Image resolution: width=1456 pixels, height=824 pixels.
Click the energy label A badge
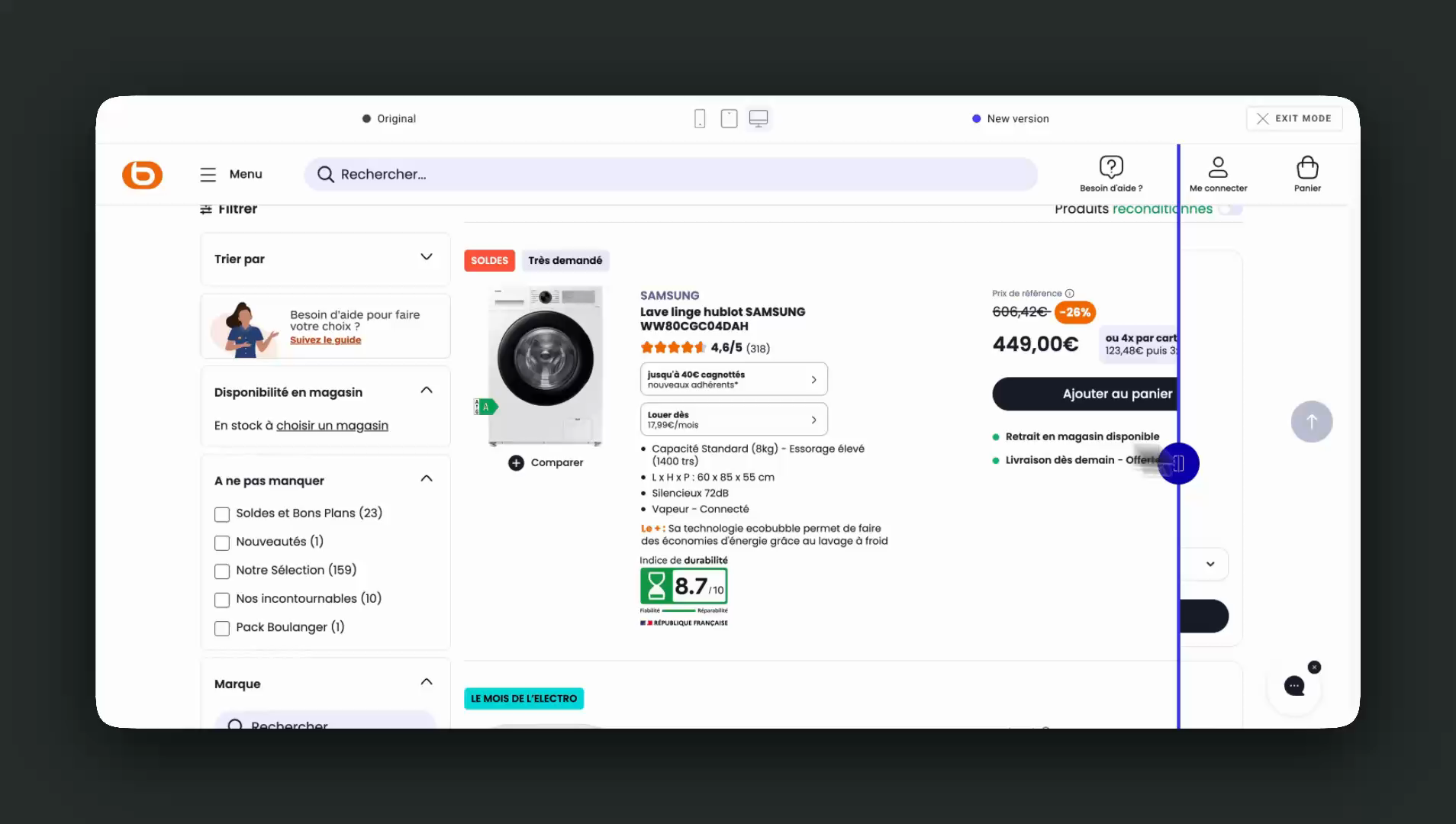pyautogui.click(x=485, y=407)
